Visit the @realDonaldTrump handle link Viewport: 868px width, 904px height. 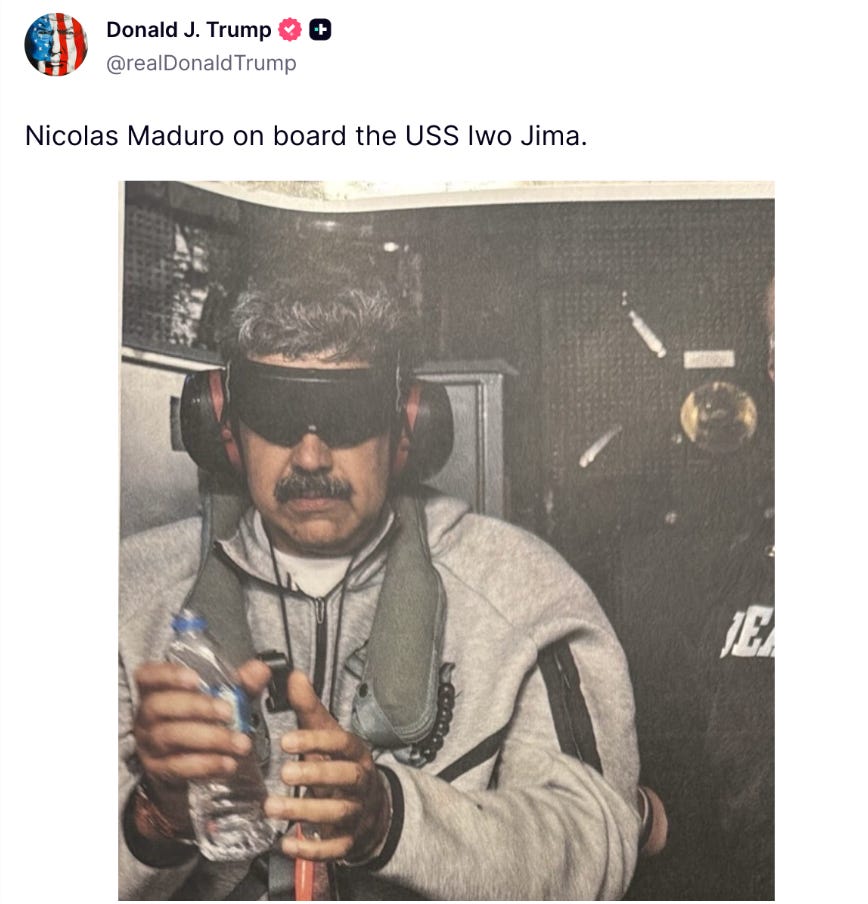pyautogui.click(x=201, y=63)
